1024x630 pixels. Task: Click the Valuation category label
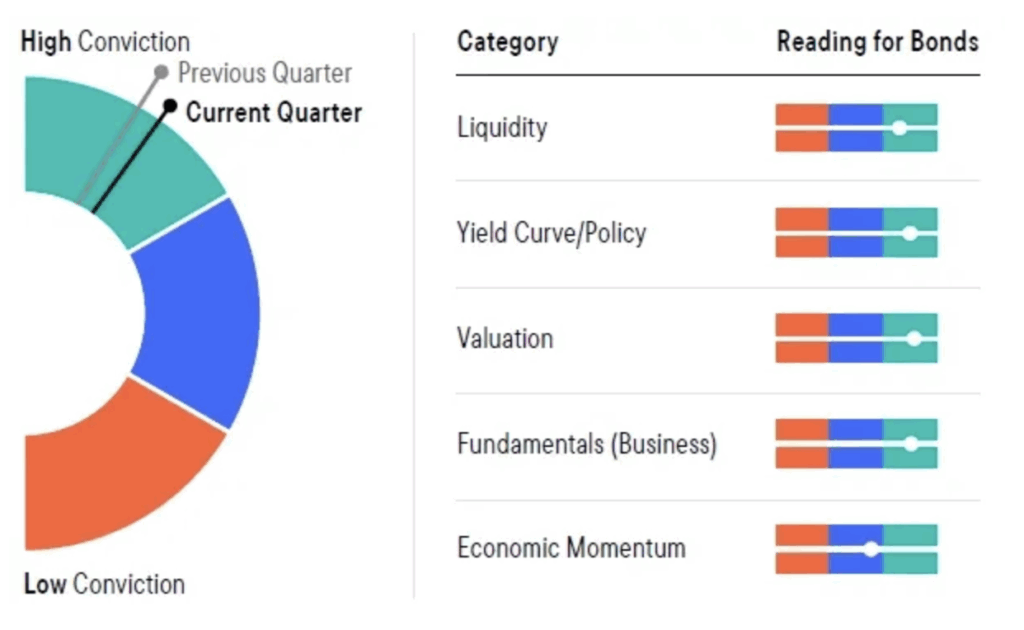[x=505, y=339]
